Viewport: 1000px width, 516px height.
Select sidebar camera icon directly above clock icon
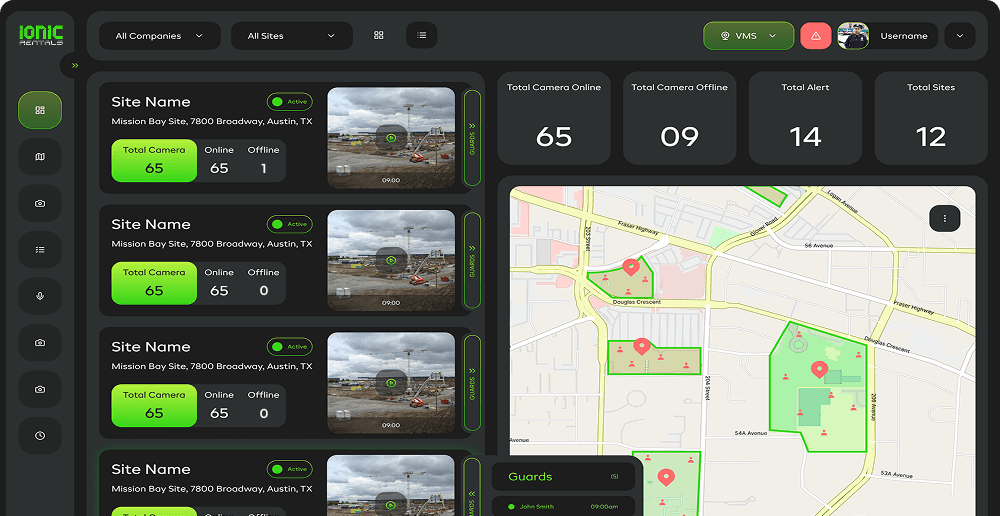coord(40,389)
